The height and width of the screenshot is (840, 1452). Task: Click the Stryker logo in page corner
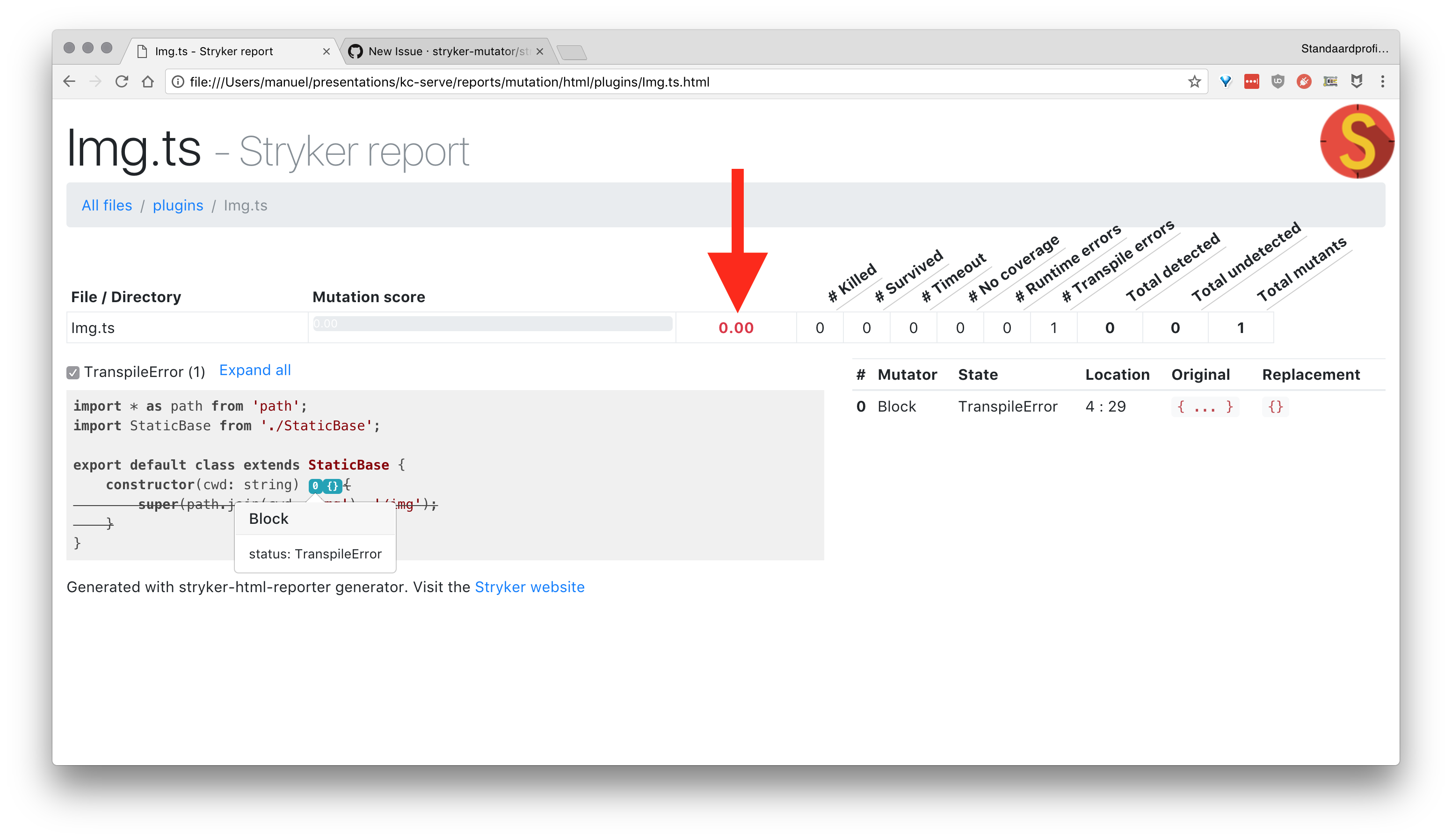click(1357, 141)
